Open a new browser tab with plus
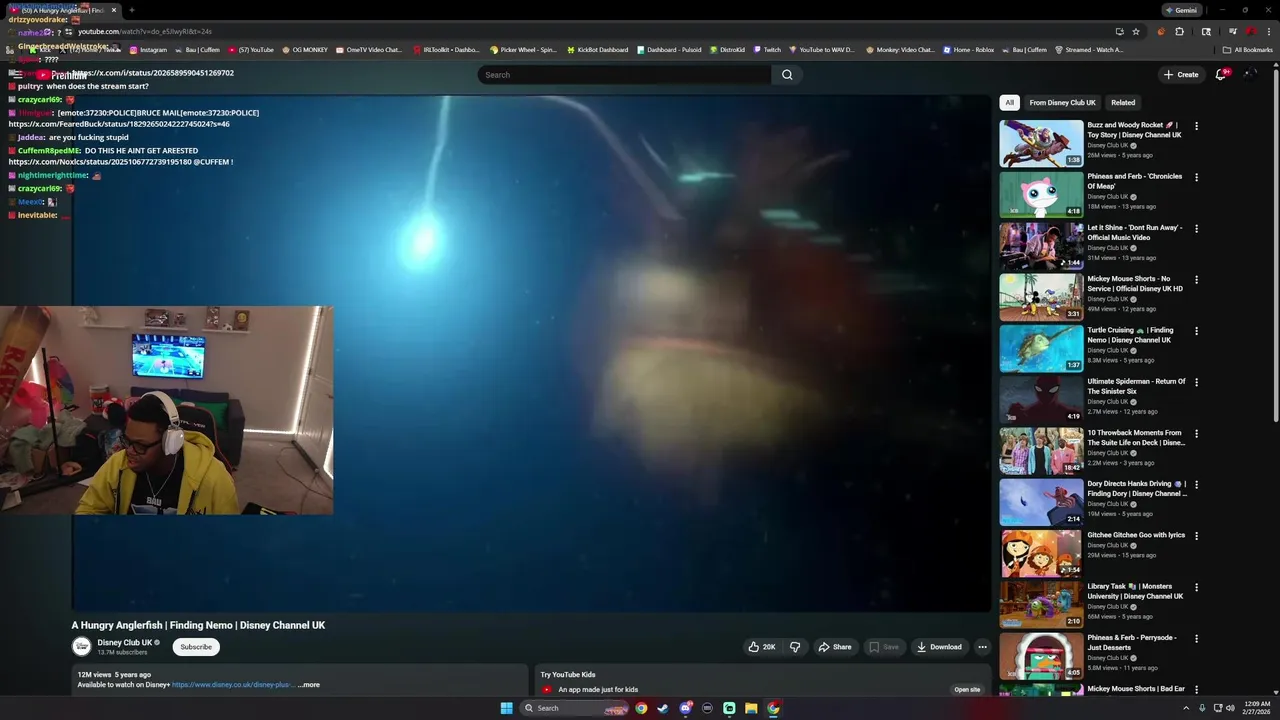The image size is (1280, 720). pyautogui.click(x=131, y=10)
